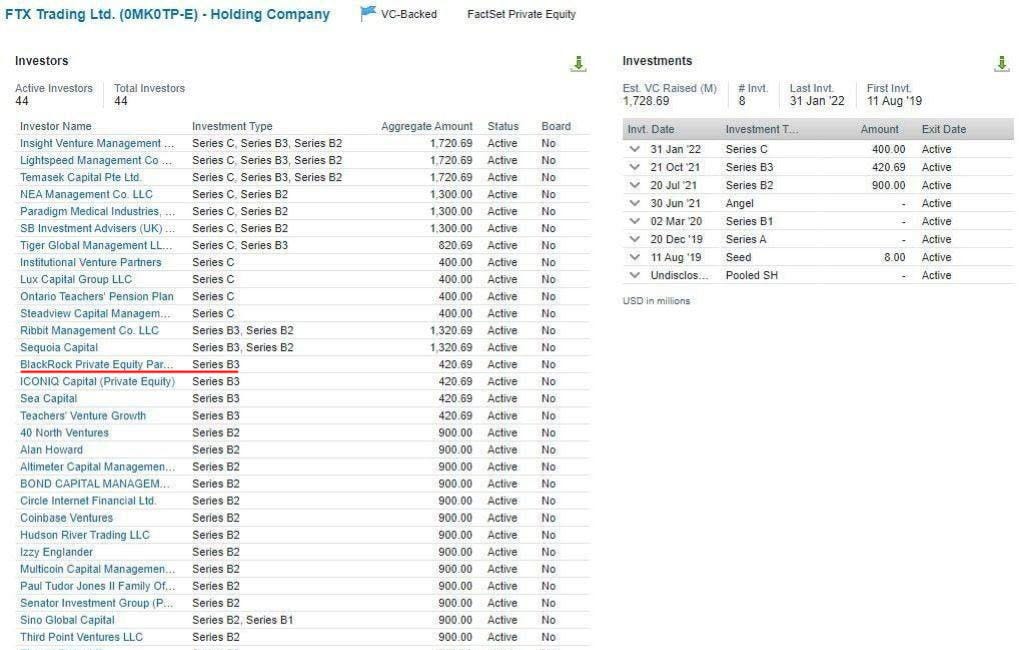Open the Izzy Englander investor link

pyautogui.click(x=56, y=551)
